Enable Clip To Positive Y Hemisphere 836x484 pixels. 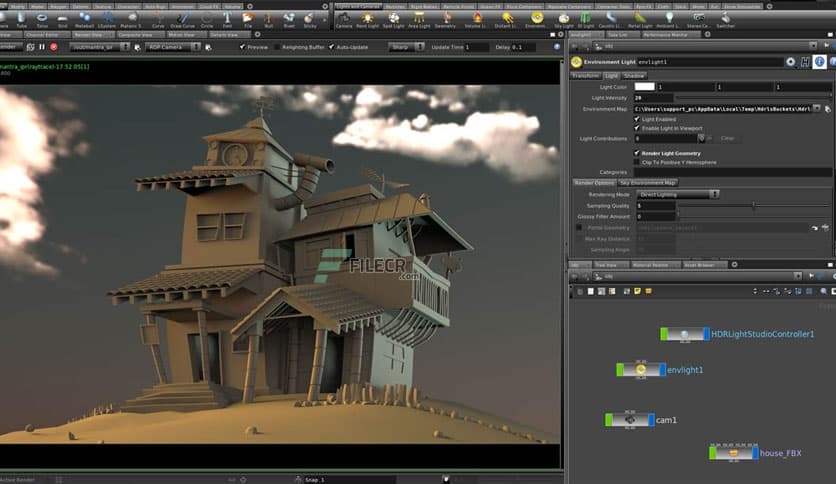click(637, 162)
